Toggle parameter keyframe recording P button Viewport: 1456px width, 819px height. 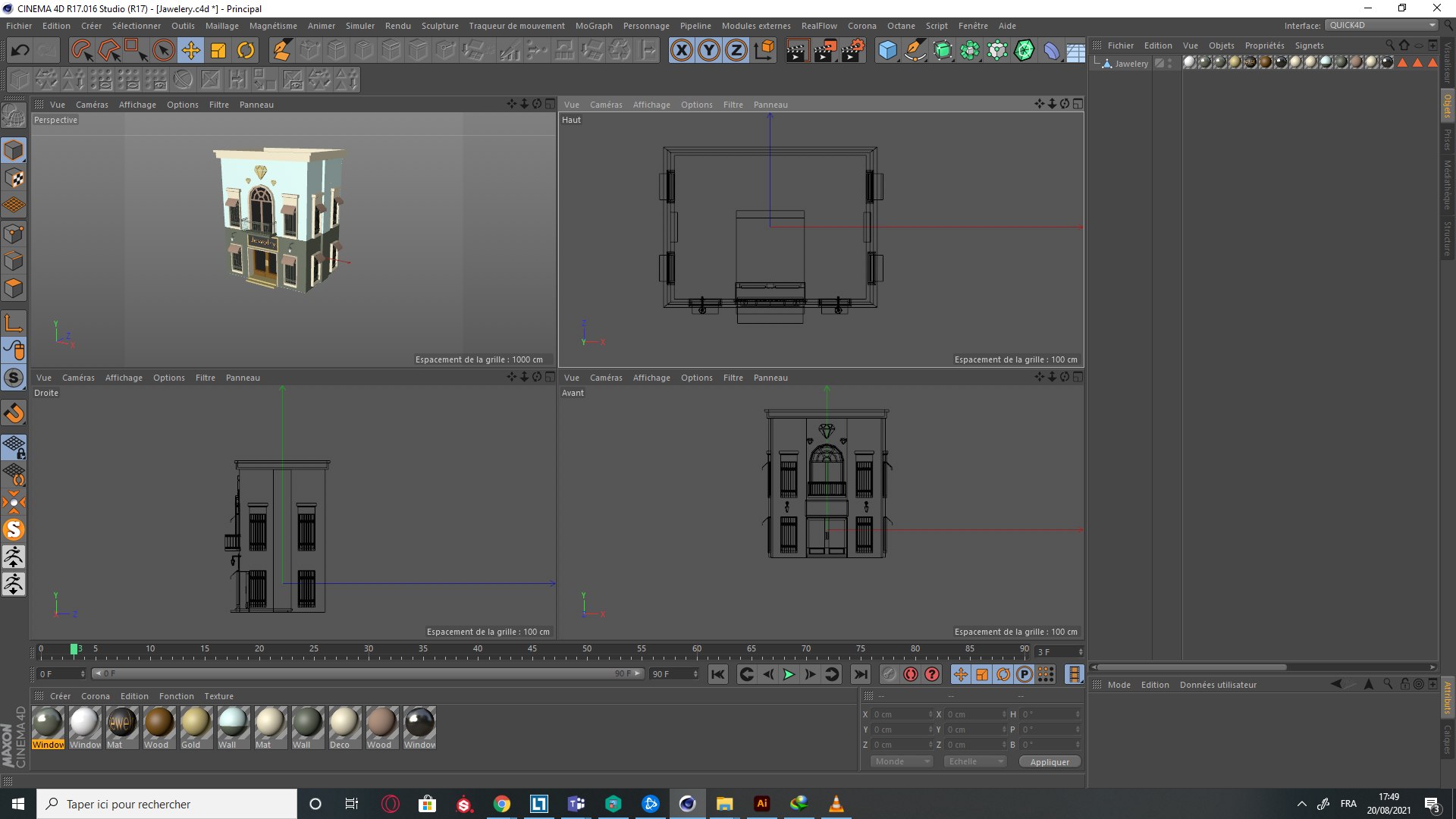pyautogui.click(x=1024, y=674)
